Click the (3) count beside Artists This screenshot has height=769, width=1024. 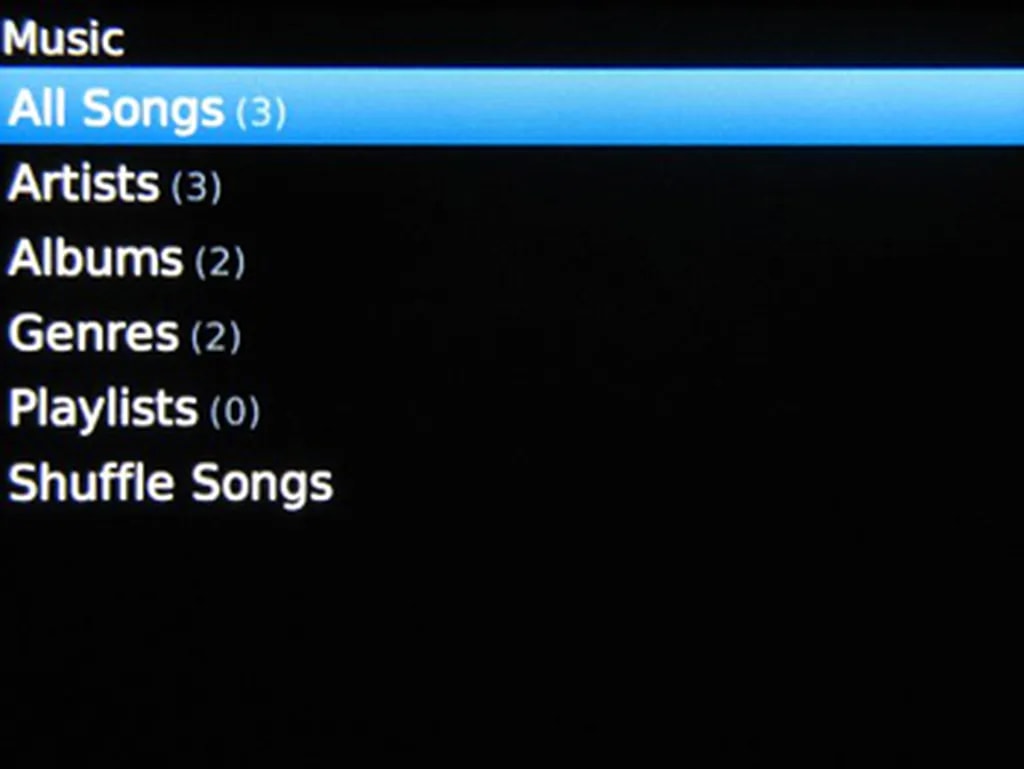pyautogui.click(x=196, y=187)
